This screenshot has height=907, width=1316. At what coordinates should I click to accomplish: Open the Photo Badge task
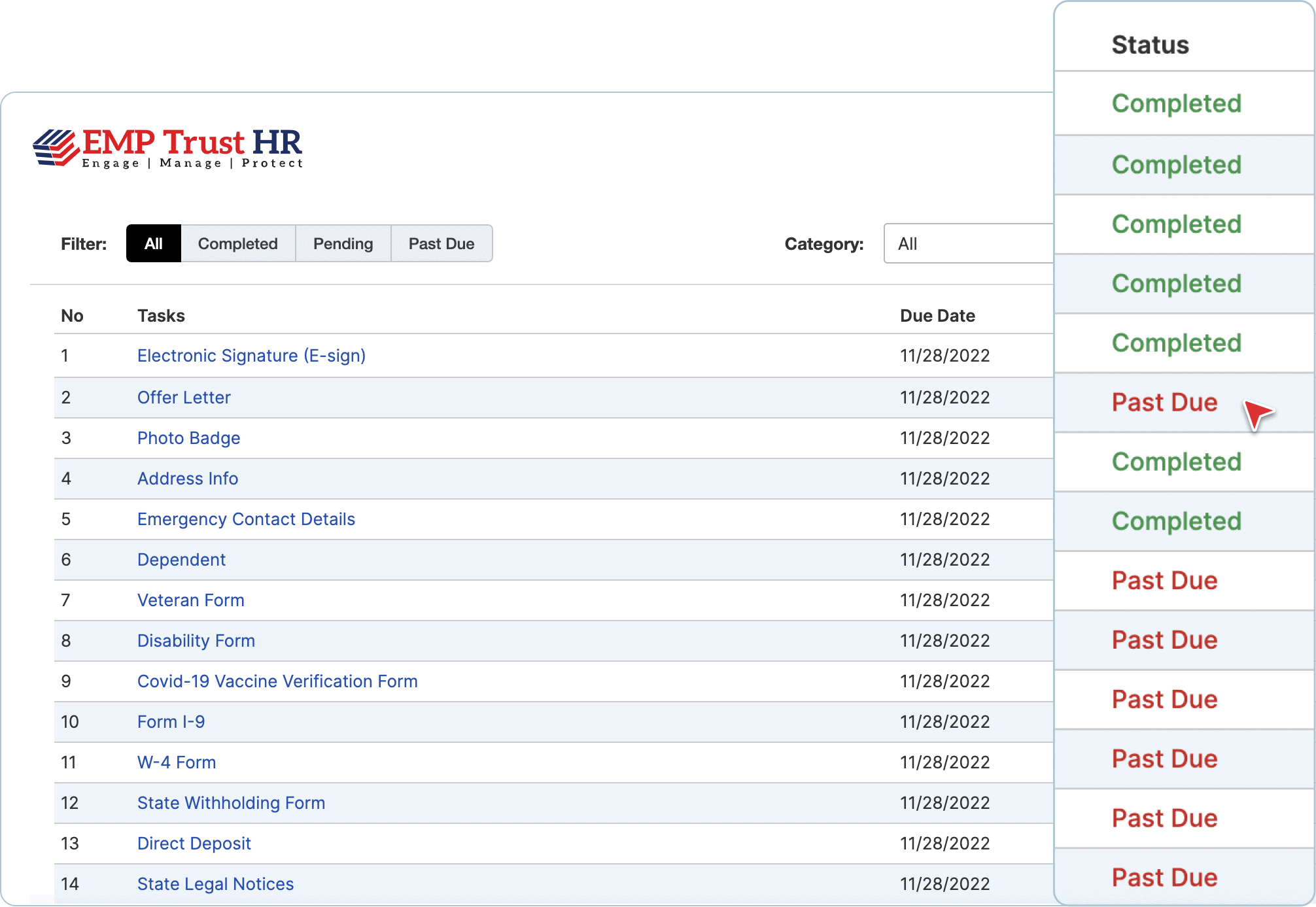coord(188,438)
